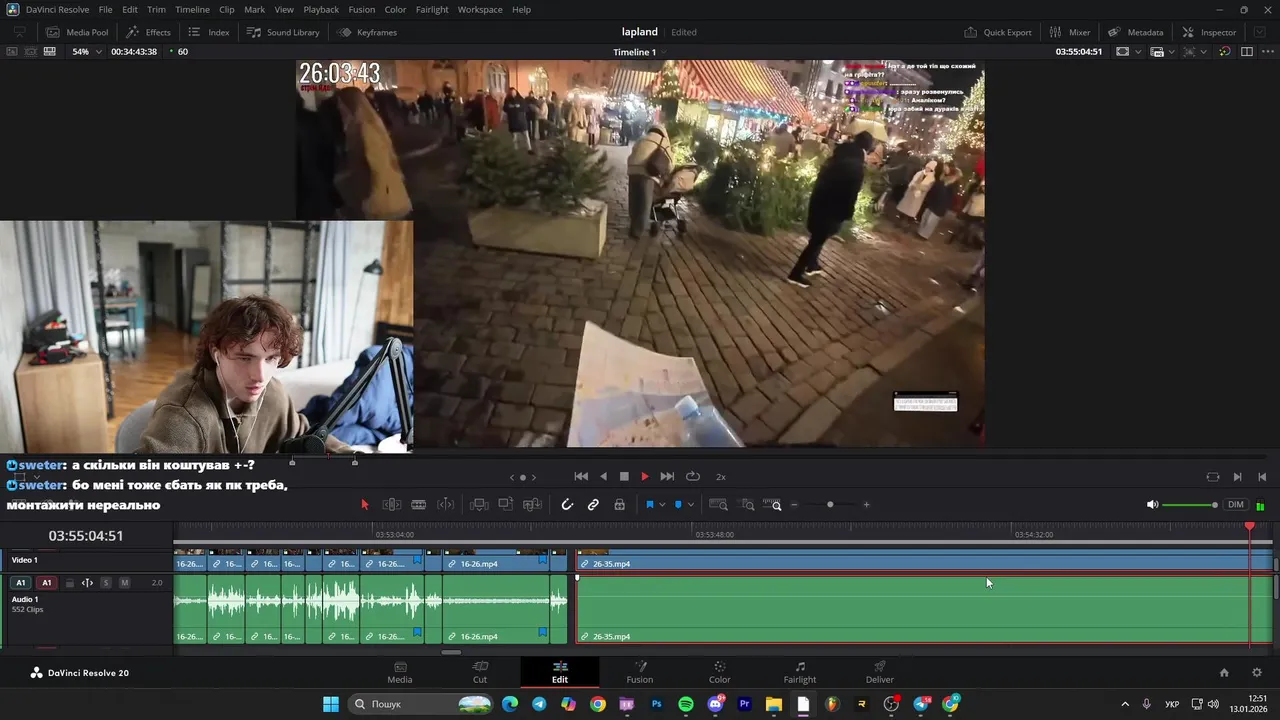Adjust the timeline zoom slider
The image size is (1280, 720).
(x=830, y=505)
